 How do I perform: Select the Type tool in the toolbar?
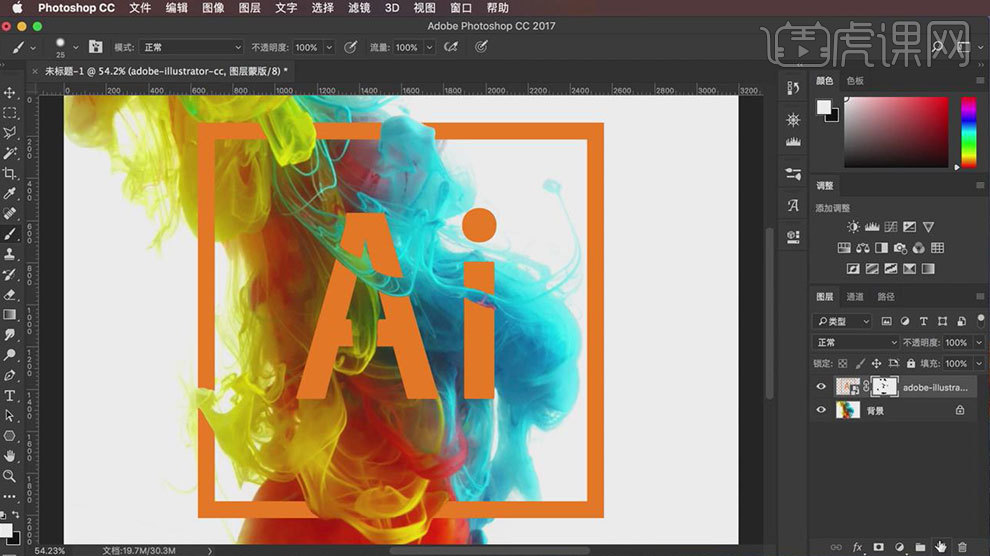(10, 396)
